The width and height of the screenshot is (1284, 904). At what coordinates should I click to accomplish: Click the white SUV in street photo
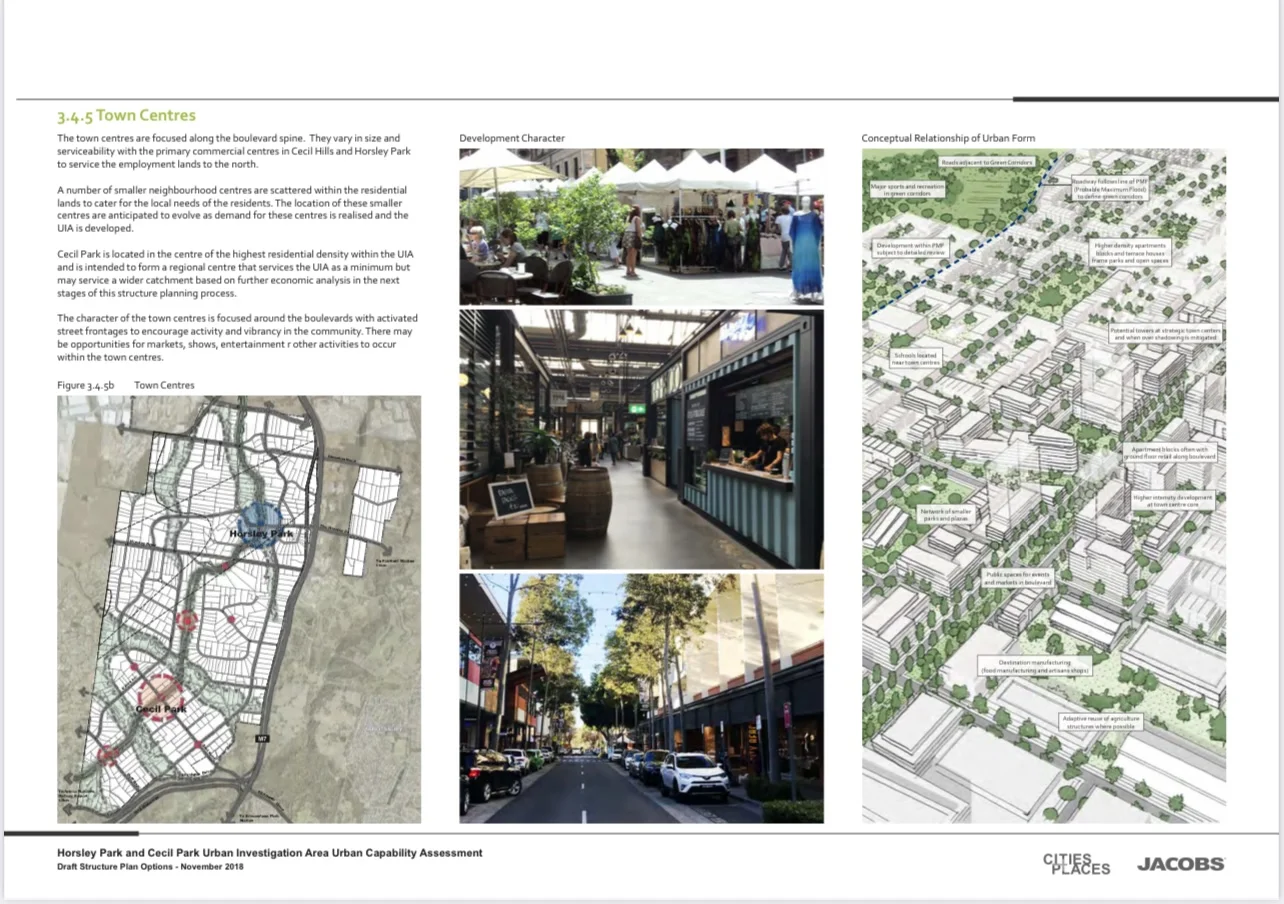pos(692,775)
